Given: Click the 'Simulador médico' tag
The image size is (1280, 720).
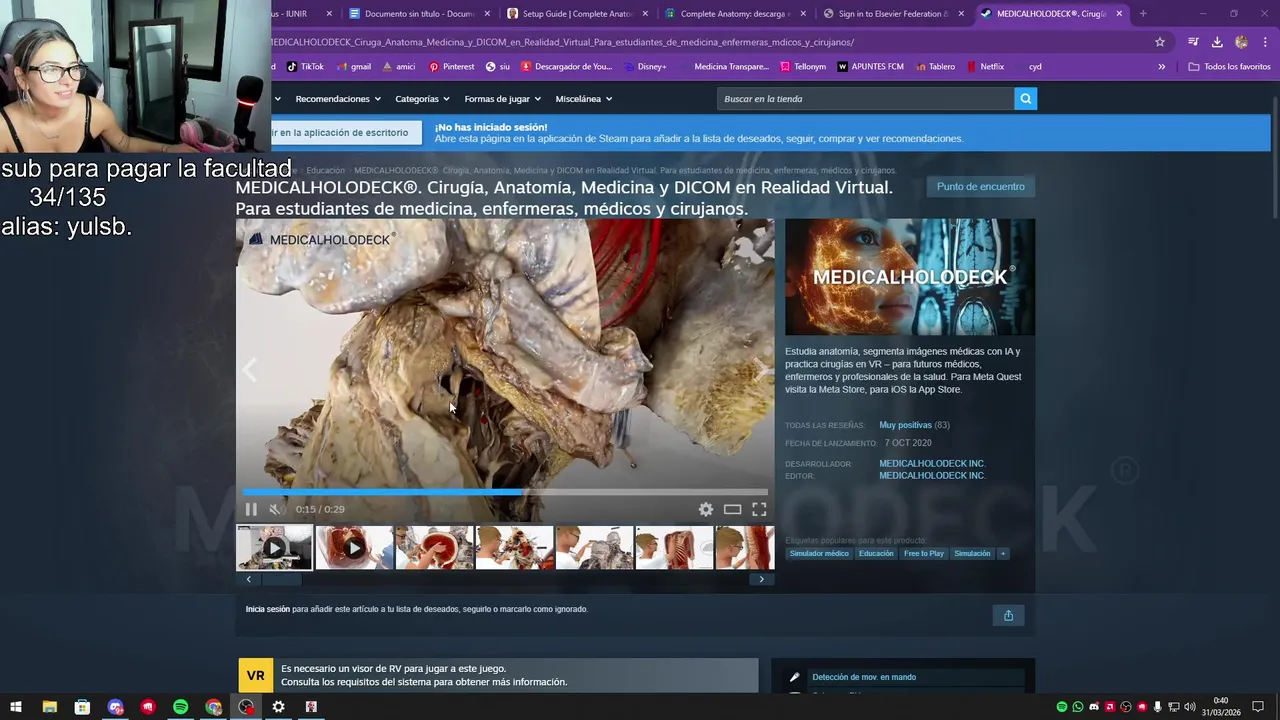Looking at the screenshot, I should [819, 554].
